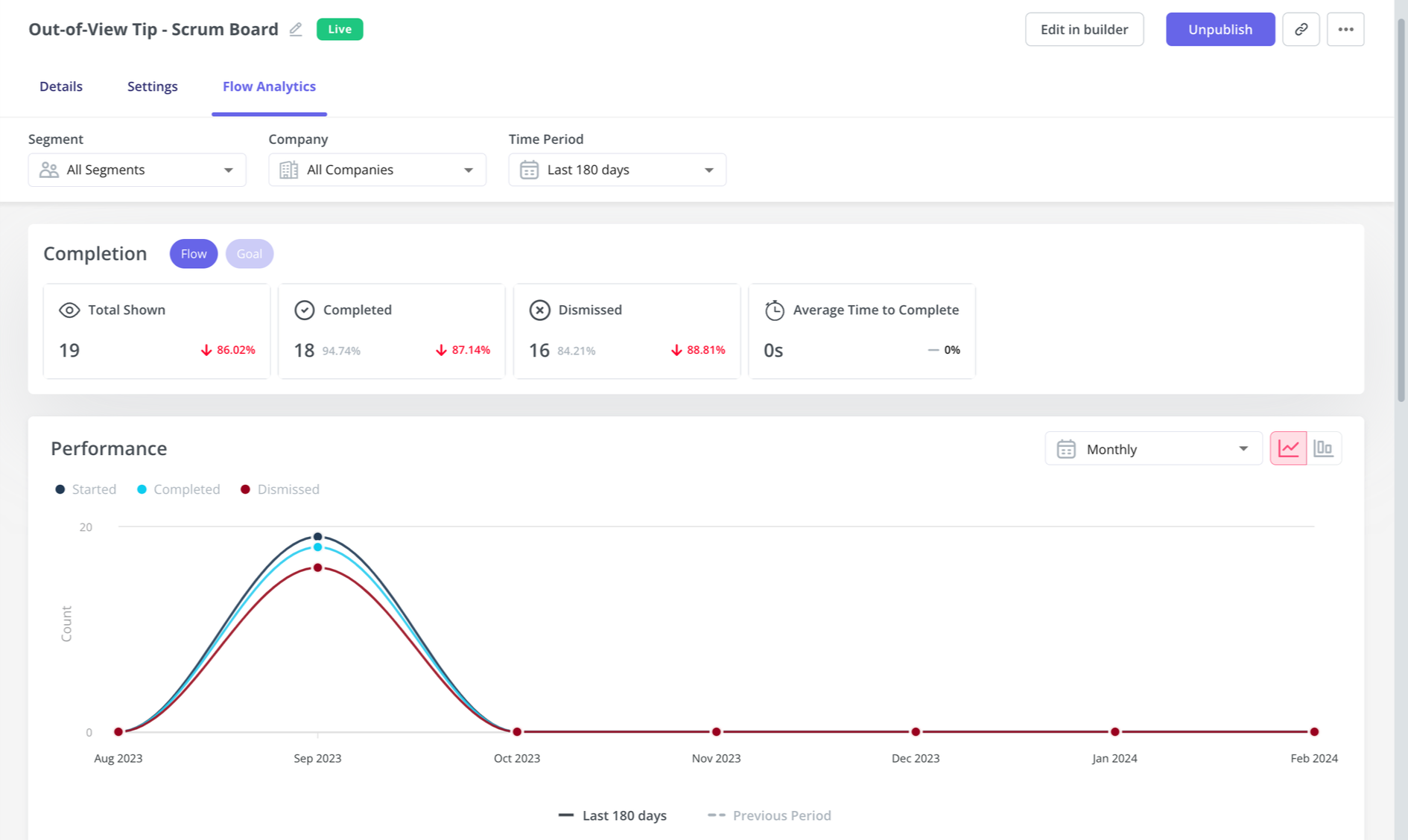Viewport: 1408px width, 840px height.
Task: Click the dismissed X icon on Dismissed card
Action: click(x=539, y=310)
